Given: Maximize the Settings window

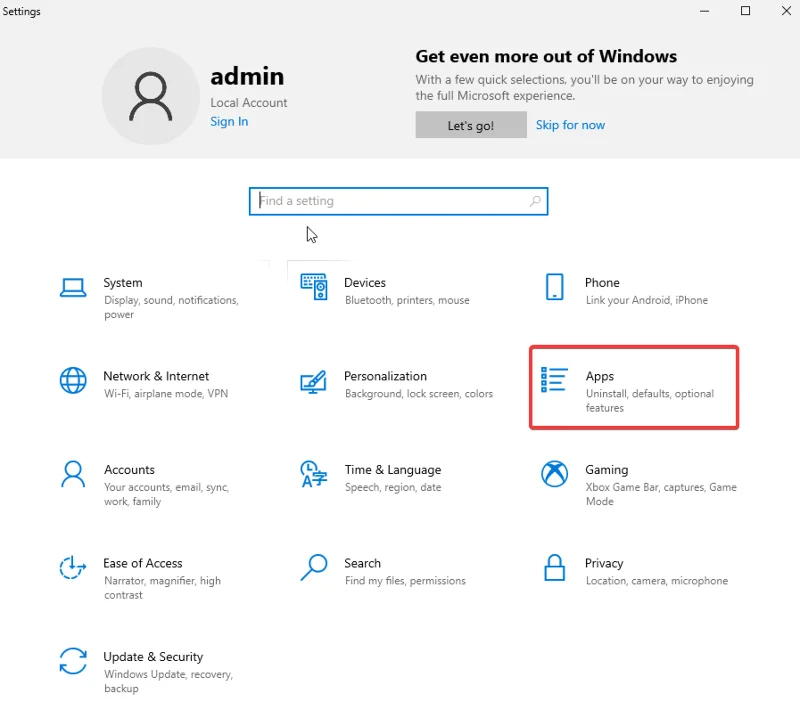Looking at the screenshot, I should pyautogui.click(x=745, y=11).
